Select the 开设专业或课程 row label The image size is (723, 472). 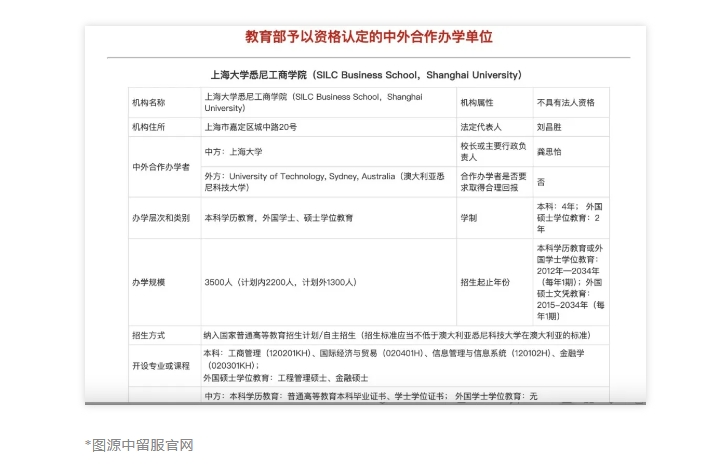coord(161,366)
